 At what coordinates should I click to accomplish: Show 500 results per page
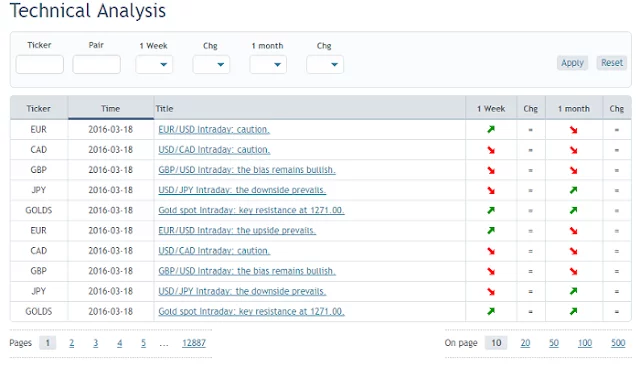(x=618, y=343)
